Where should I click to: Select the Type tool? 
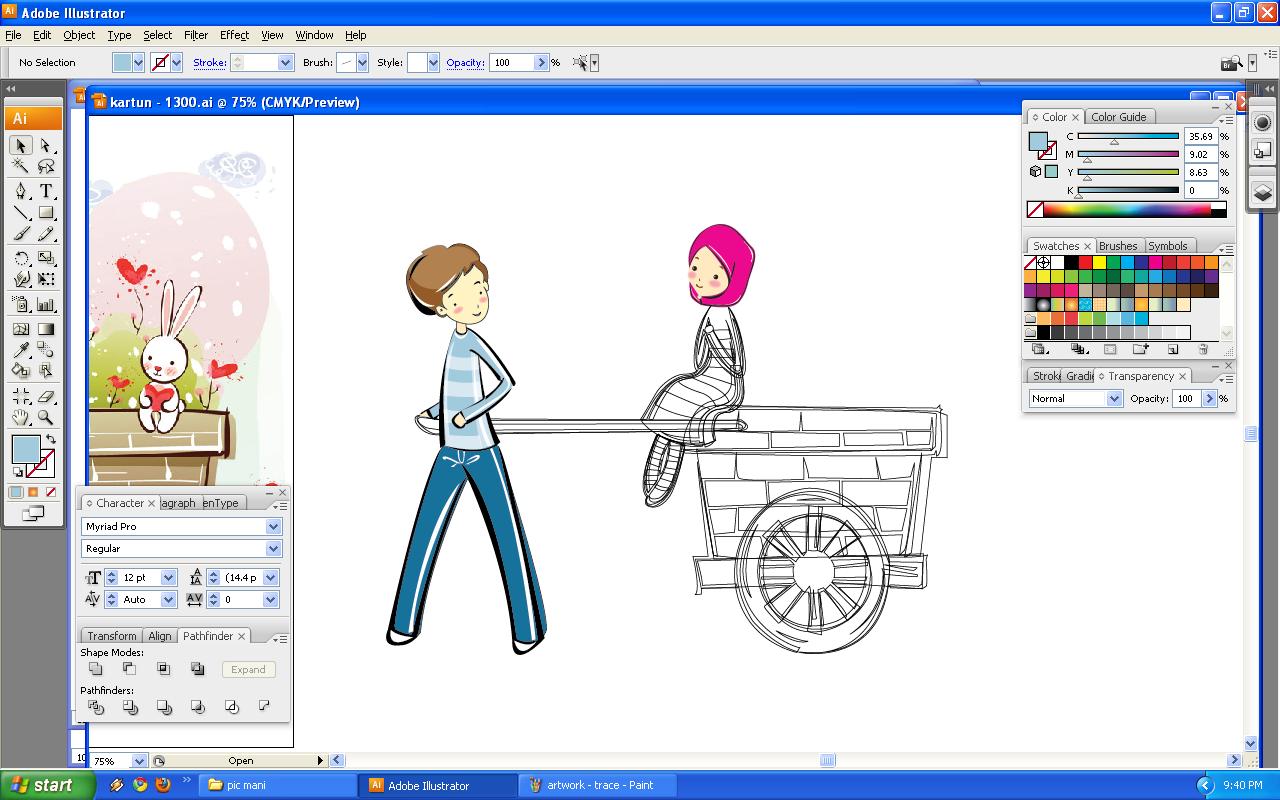click(46, 191)
